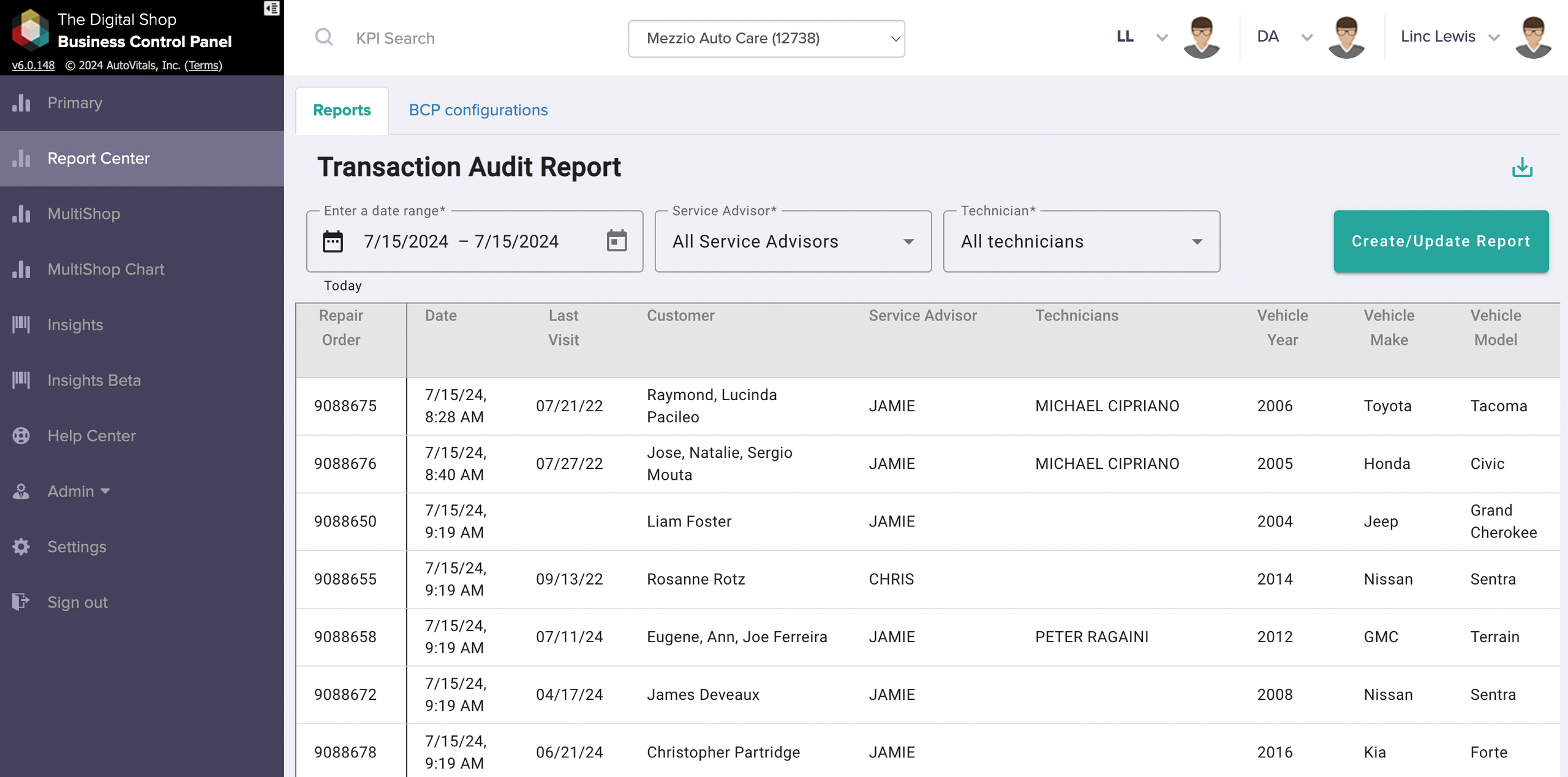Screen dimensions: 1568x777
Task: Open Insights in the sidebar
Action: pos(142,325)
